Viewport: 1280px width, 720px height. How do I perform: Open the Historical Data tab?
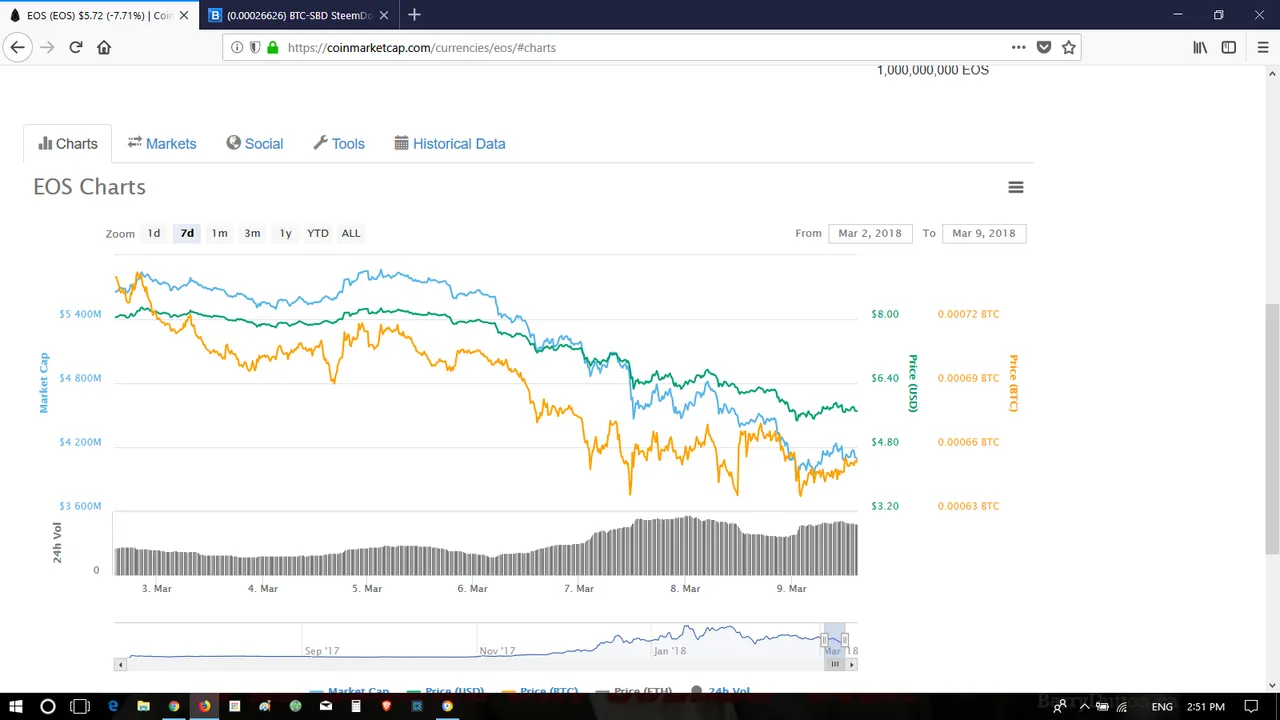pyautogui.click(x=450, y=144)
